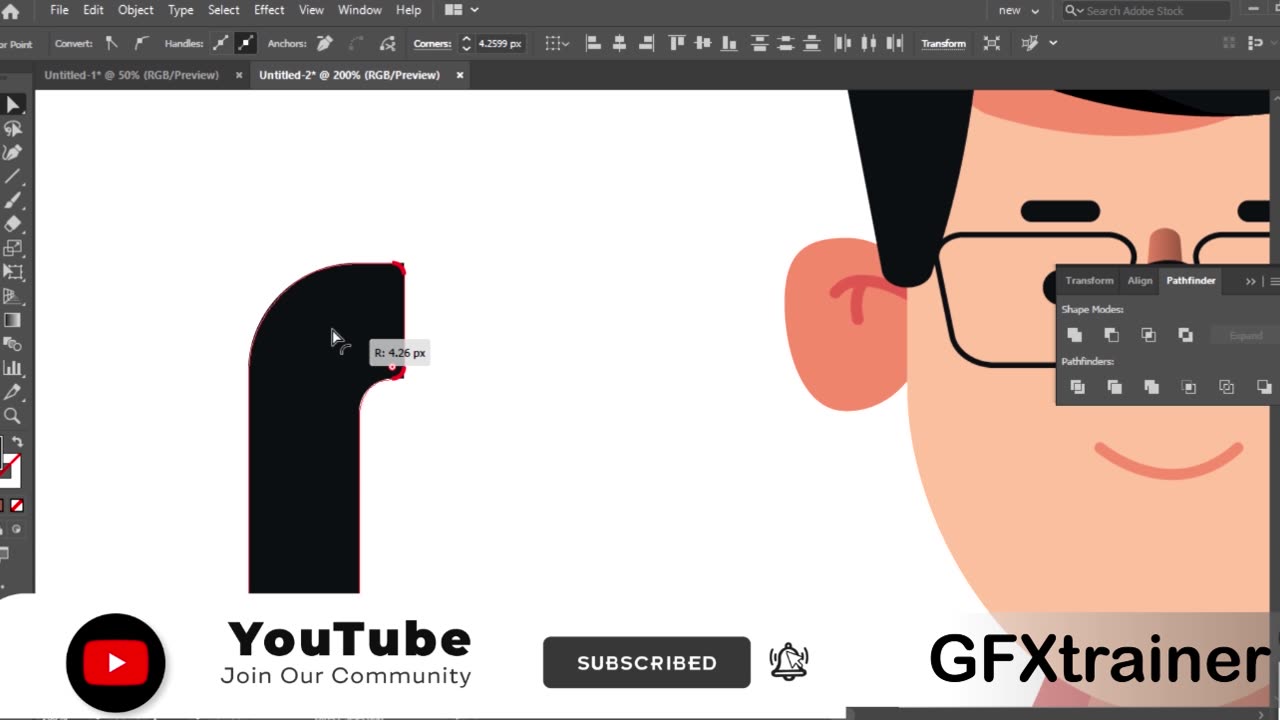1280x720 pixels.
Task: Click Crop pathfinder icon
Action: click(1189, 387)
